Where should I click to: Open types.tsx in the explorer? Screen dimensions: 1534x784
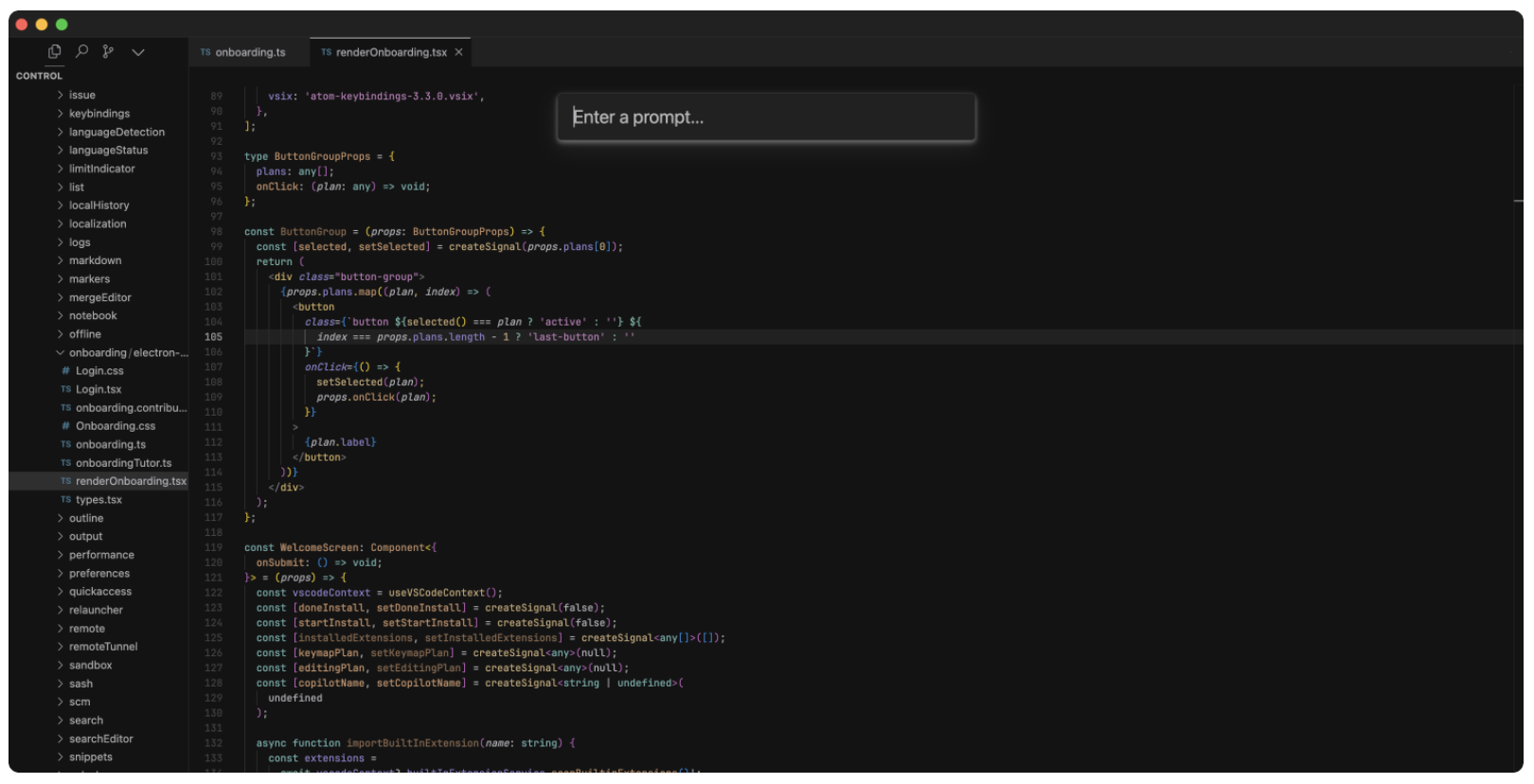[x=98, y=500]
